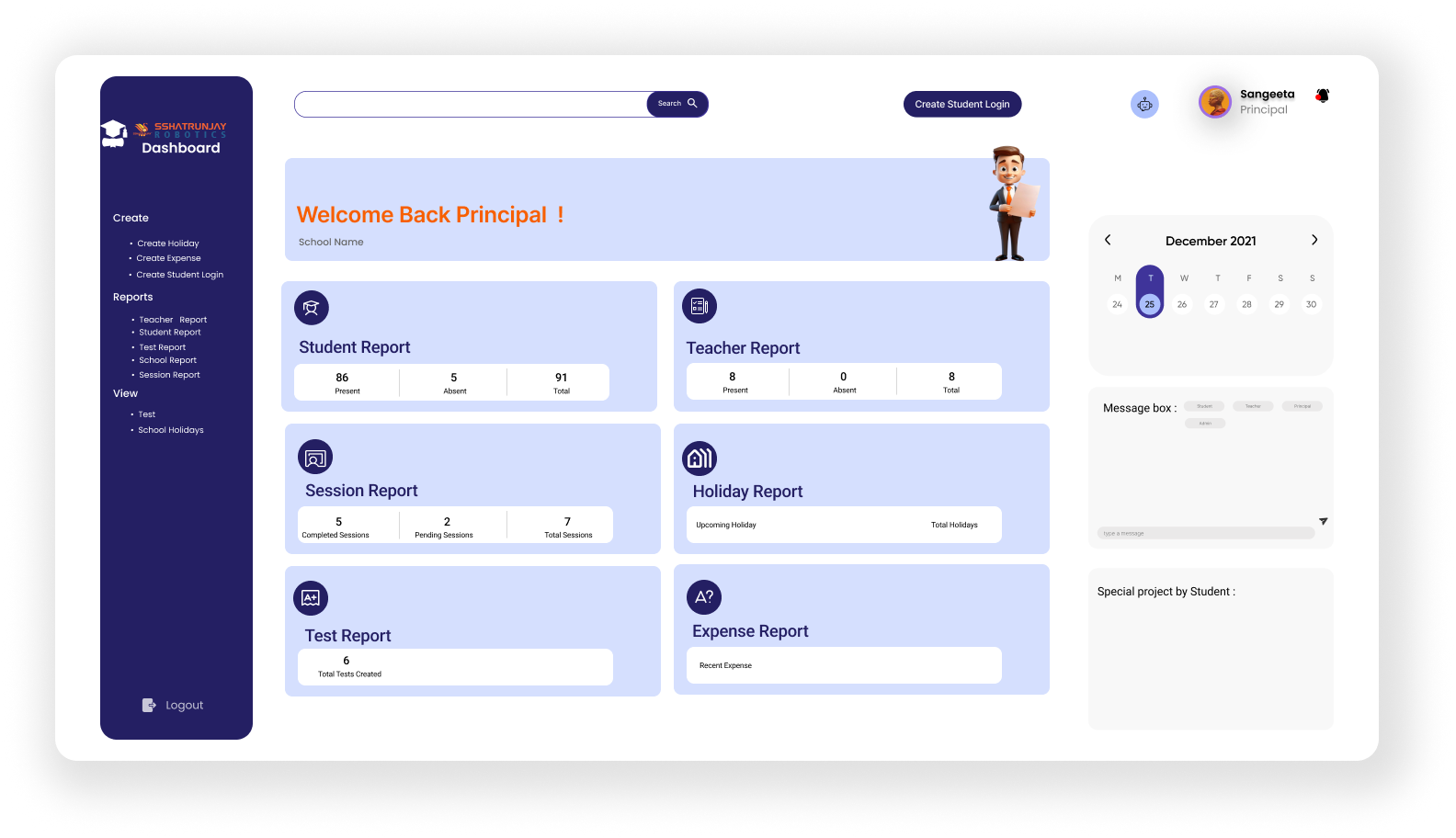This screenshot has height=838, width=1456.
Task: Open Sangeeta Principal profile avatar
Action: click(x=1215, y=102)
